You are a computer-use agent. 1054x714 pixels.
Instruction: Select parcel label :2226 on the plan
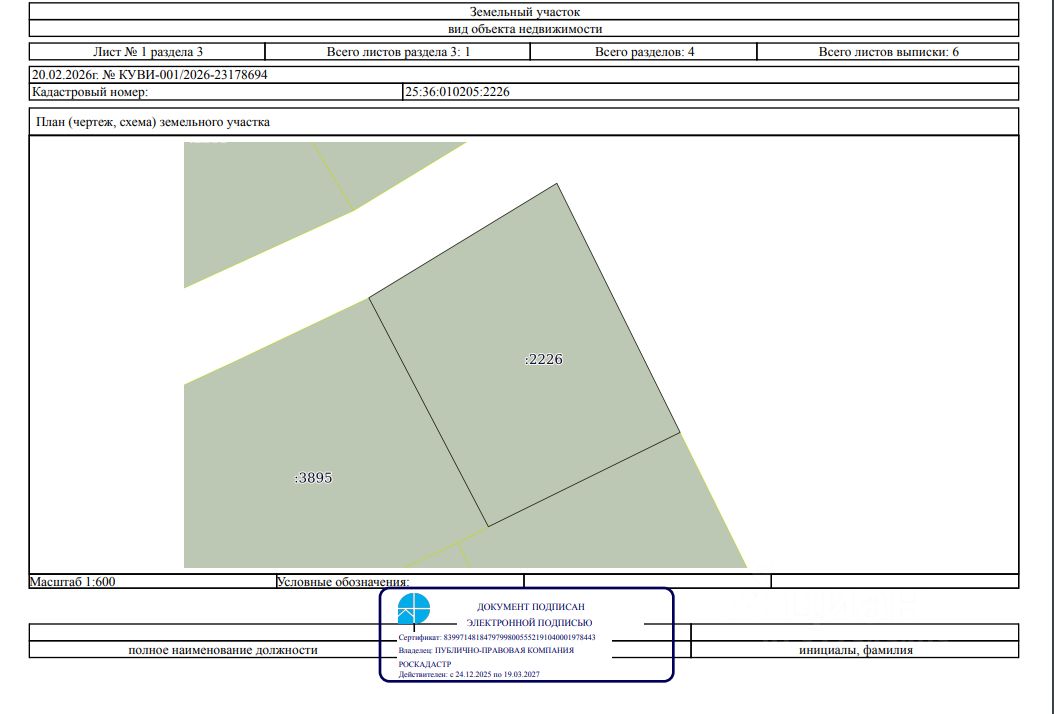point(543,360)
